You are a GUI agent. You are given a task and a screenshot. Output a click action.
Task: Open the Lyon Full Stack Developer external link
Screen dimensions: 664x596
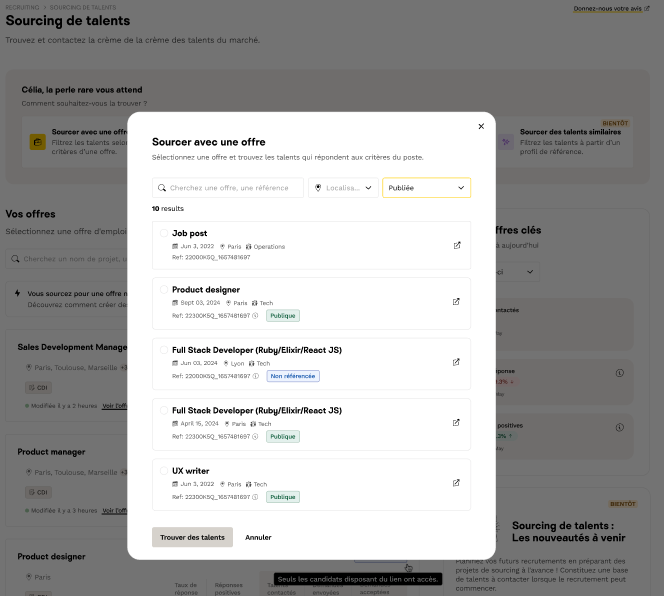coord(457,362)
